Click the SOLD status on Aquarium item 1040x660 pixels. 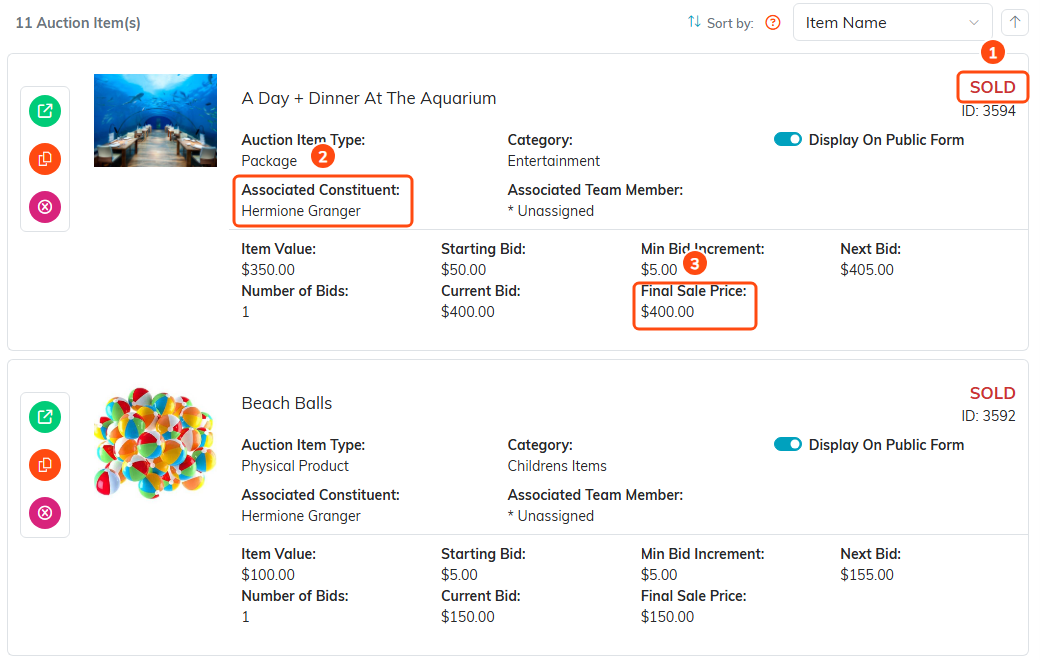(992, 87)
